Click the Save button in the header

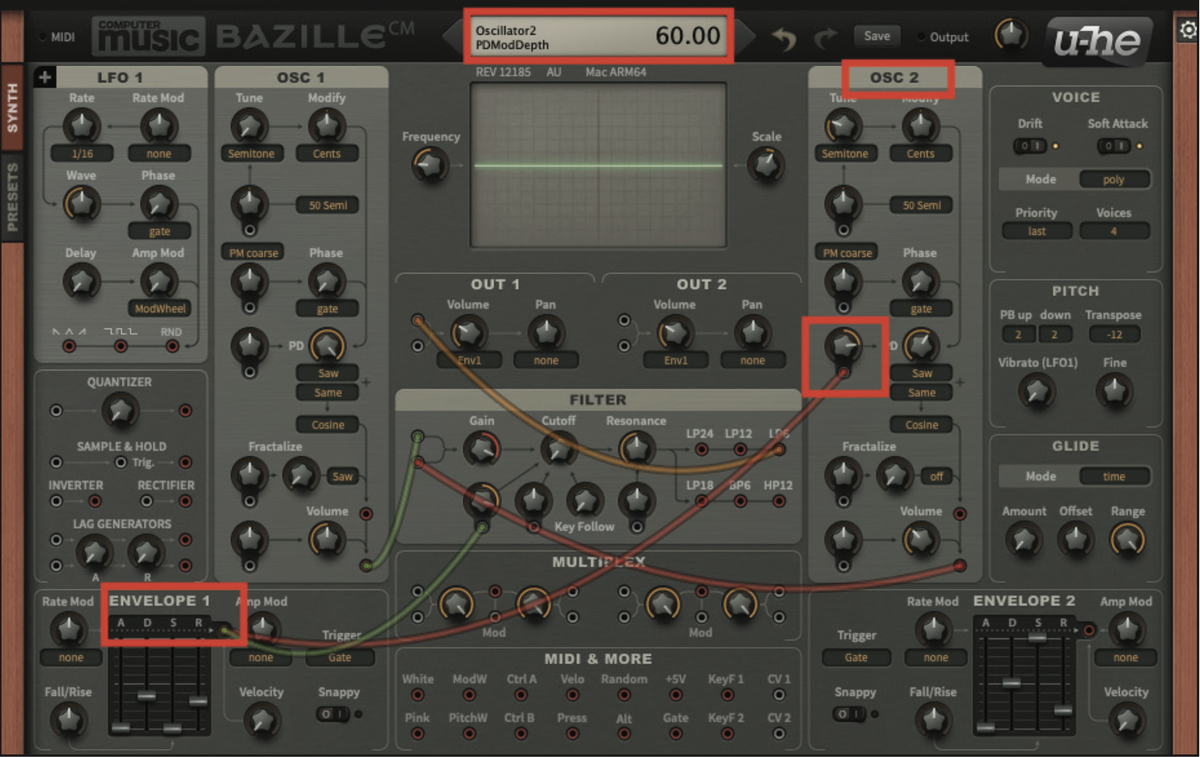coord(877,34)
